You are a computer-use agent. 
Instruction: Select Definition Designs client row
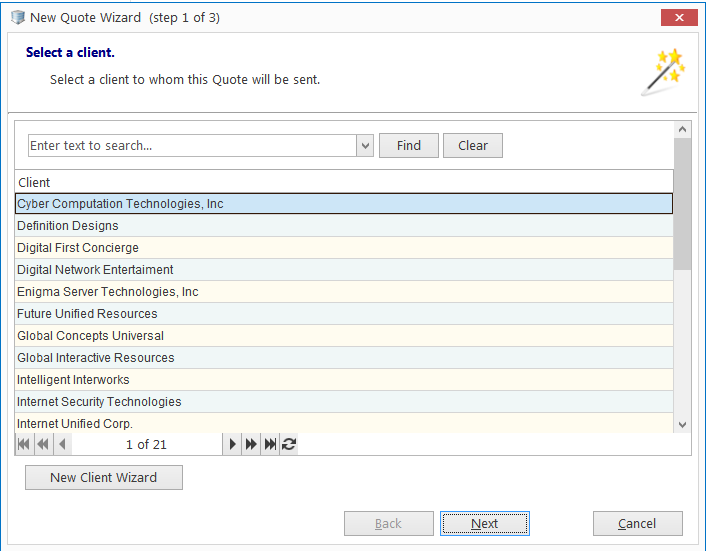[344, 226]
